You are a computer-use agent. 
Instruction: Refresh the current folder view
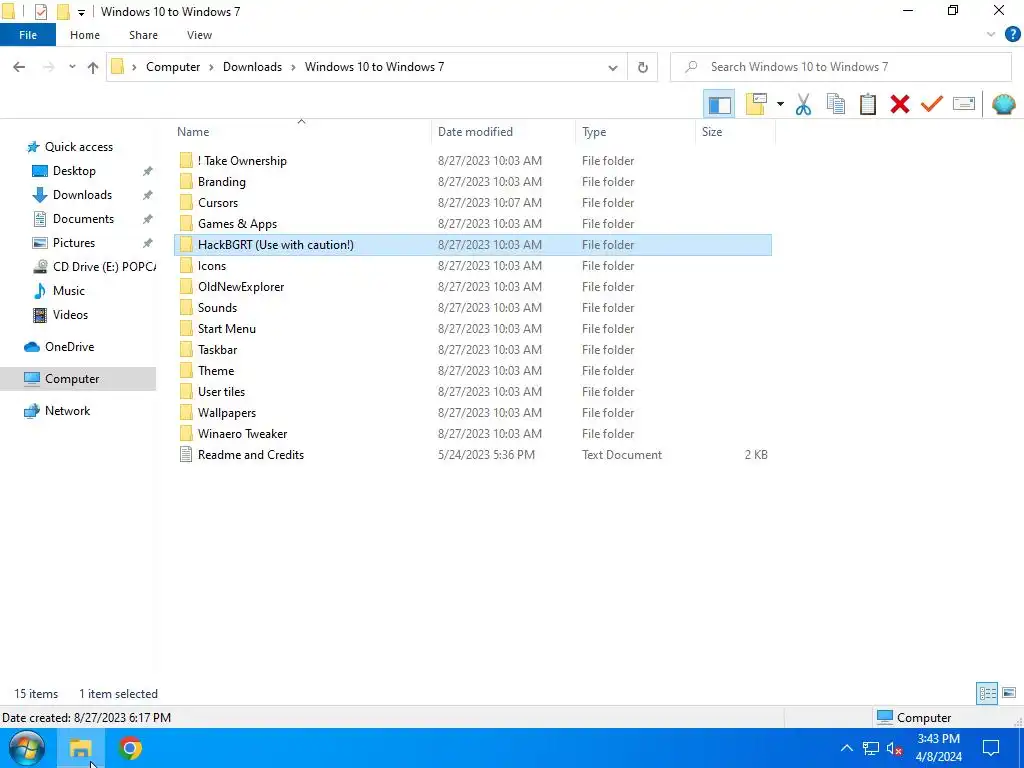pyautogui.click(x=643, y=67)
